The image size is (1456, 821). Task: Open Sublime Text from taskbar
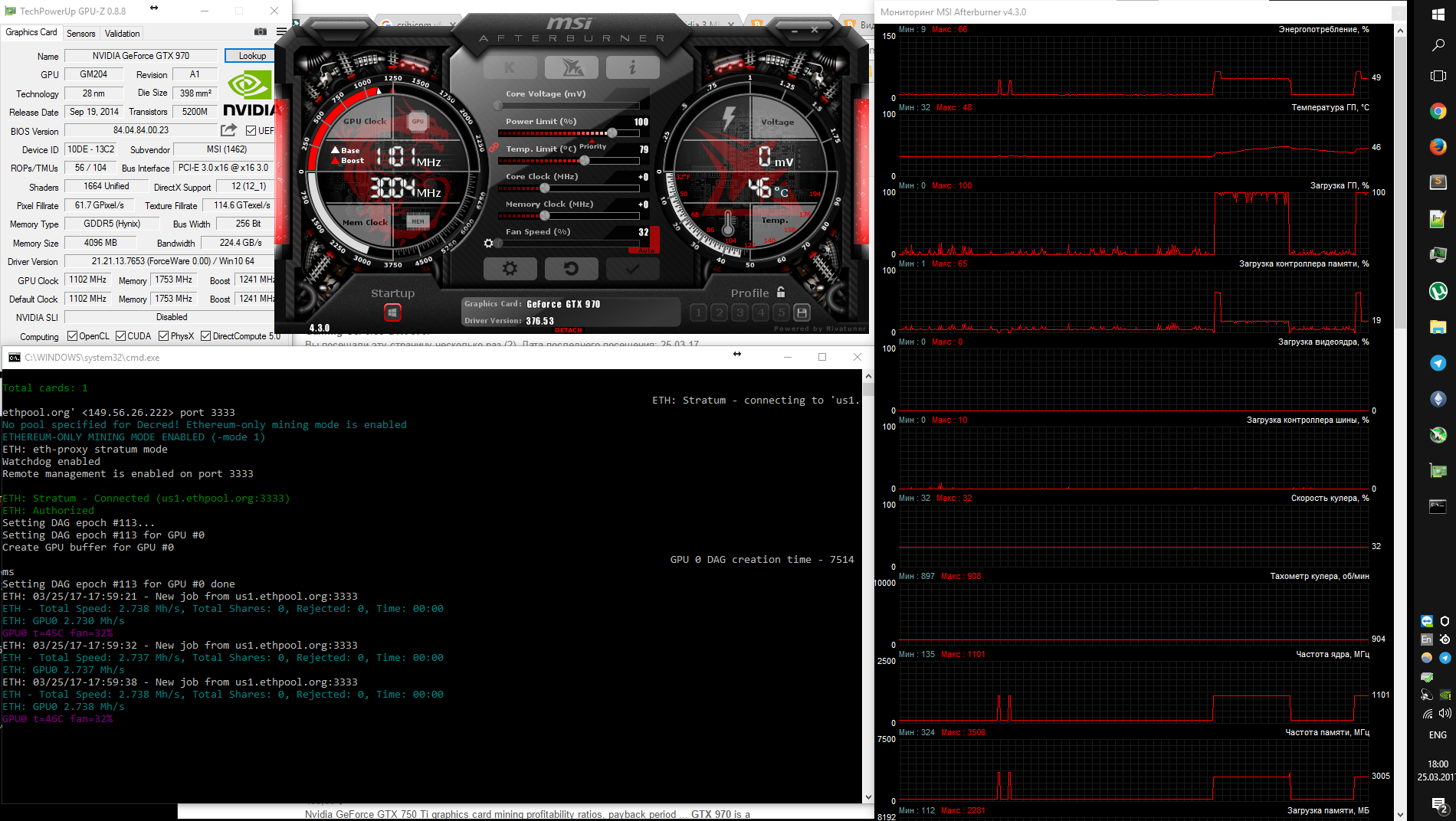(1438, 182)
